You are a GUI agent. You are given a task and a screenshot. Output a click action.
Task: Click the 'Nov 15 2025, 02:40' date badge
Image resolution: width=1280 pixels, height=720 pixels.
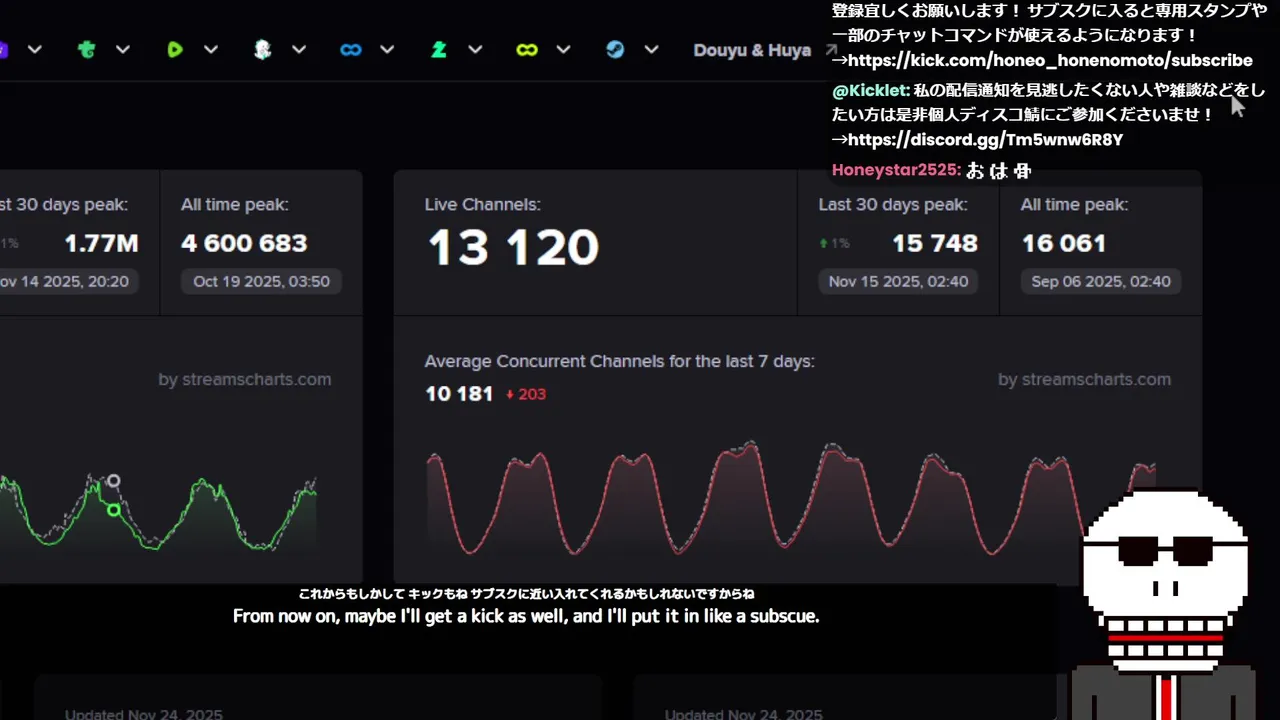[x=898, y=282]
